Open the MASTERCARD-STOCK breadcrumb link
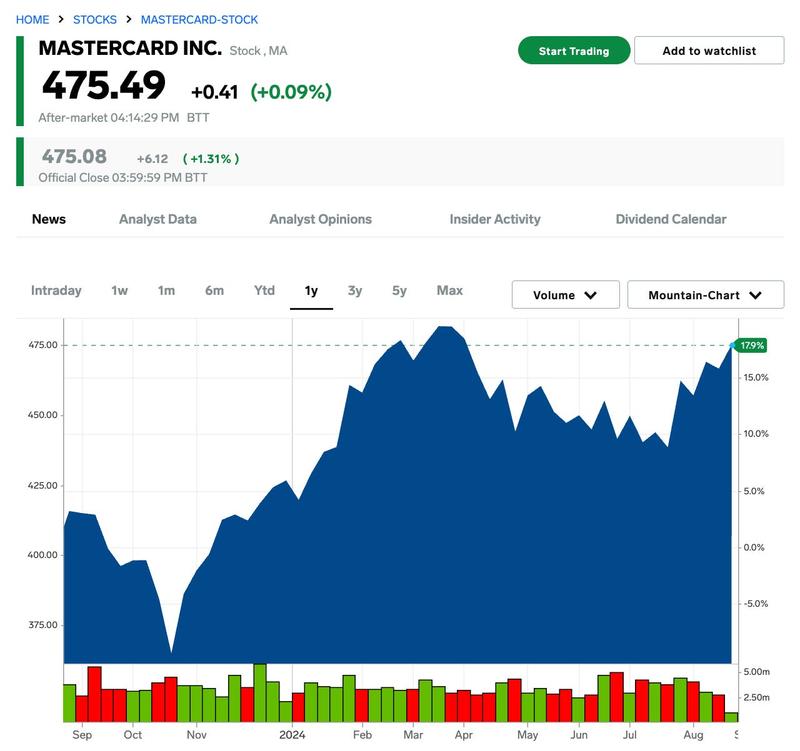Image resolution: width=800 pixels, height=751 pixels. click(199, 19)
